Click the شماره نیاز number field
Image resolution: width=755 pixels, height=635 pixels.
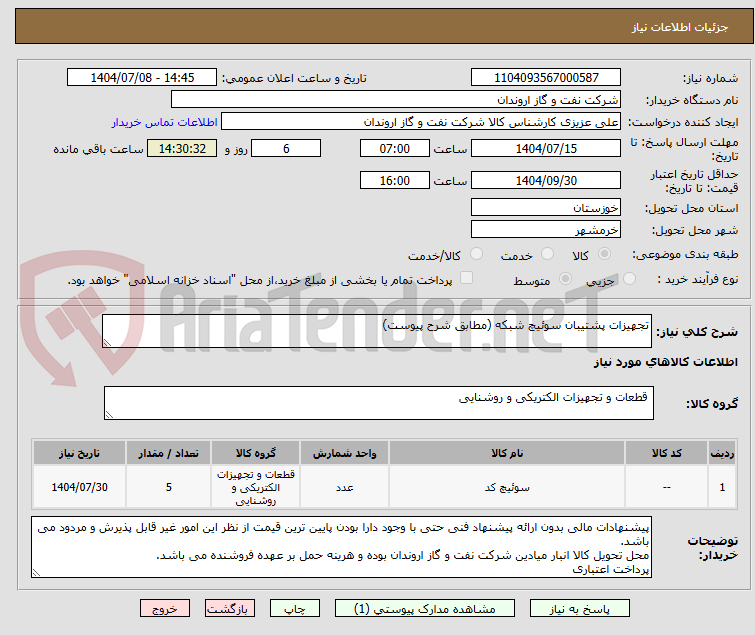(546, 78)
